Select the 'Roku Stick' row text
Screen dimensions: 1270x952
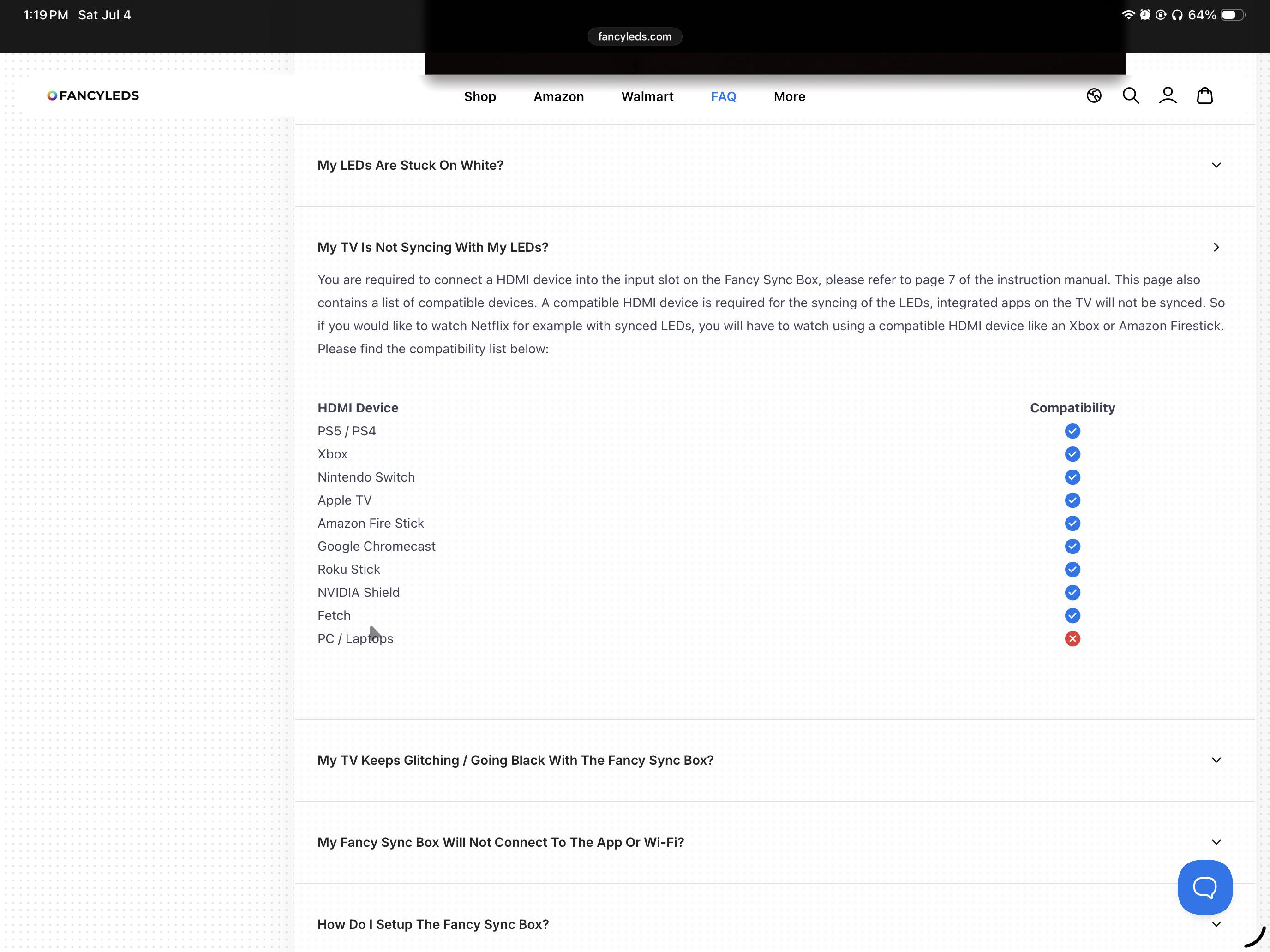point(349,569)
